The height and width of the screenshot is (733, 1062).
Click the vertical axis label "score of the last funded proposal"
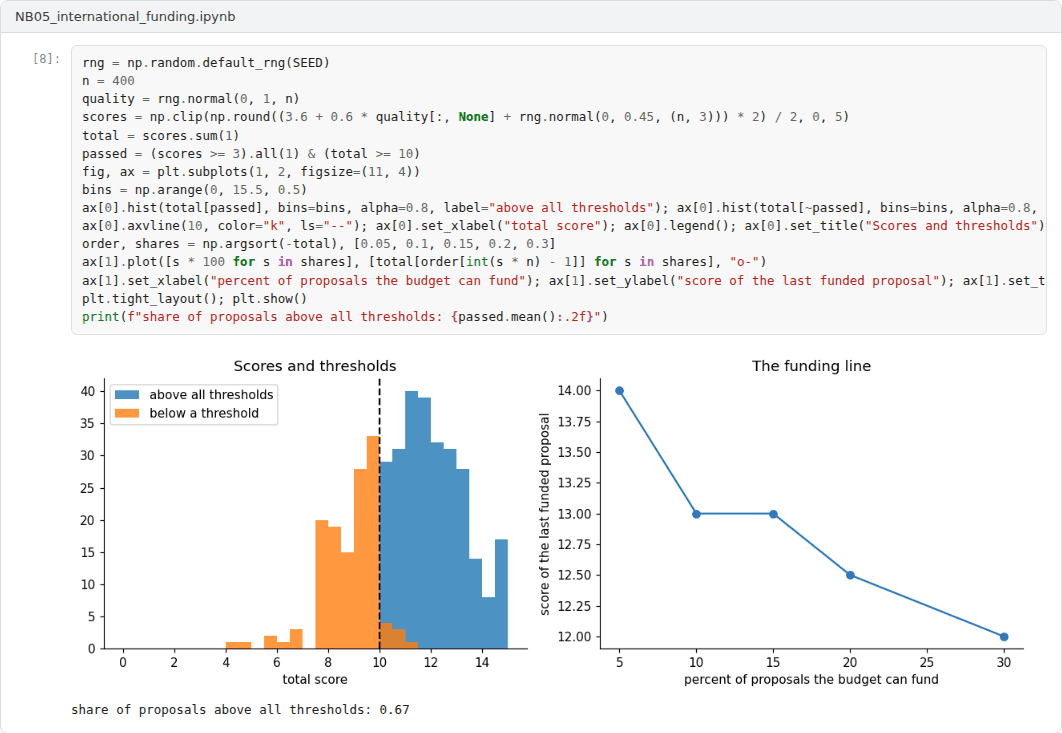pos(545,514)
